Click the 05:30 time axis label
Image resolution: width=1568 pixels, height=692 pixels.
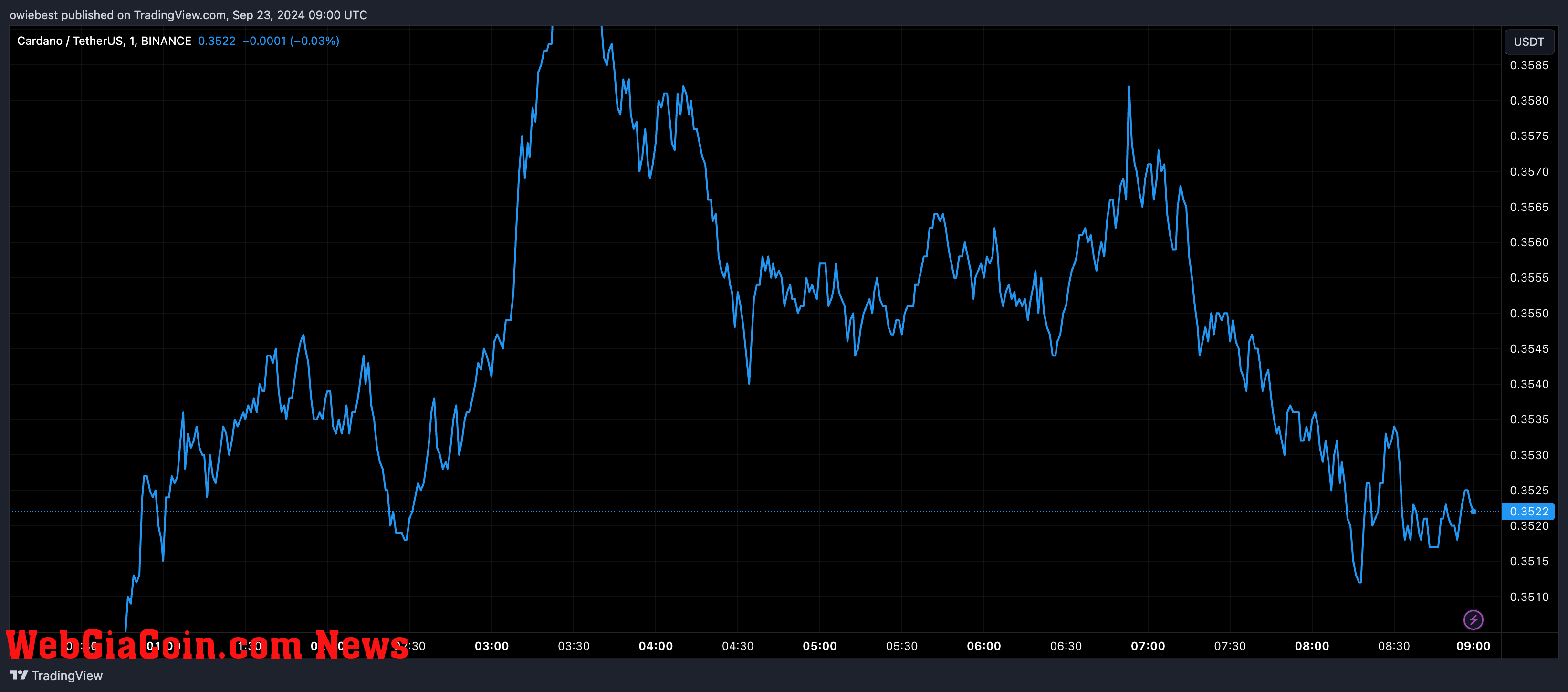(901, 646)
